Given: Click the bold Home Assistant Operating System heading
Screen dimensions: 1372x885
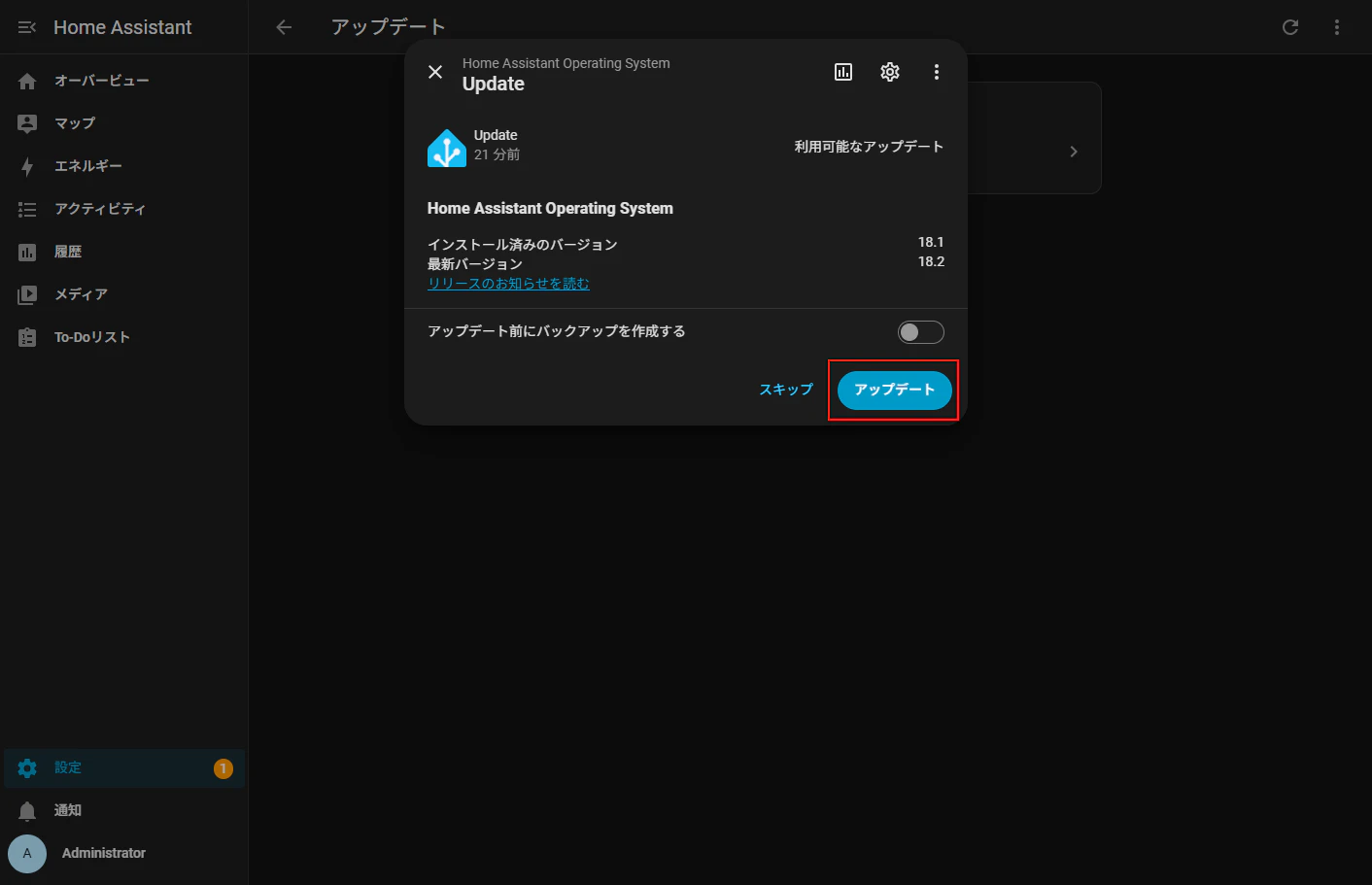Looking at the screenshot, I should (x=550, y=208).
